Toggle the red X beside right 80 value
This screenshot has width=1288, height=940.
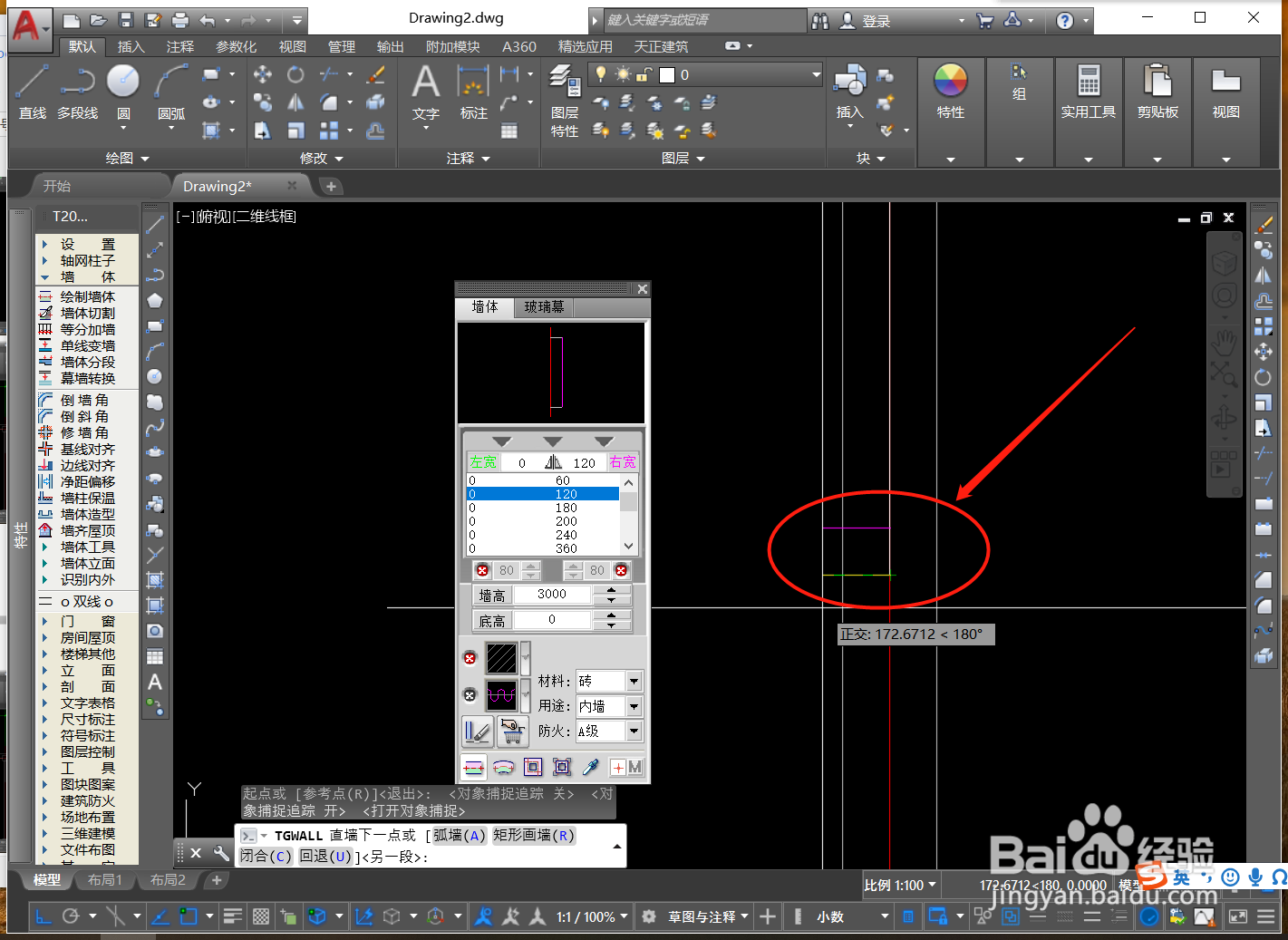621,570
